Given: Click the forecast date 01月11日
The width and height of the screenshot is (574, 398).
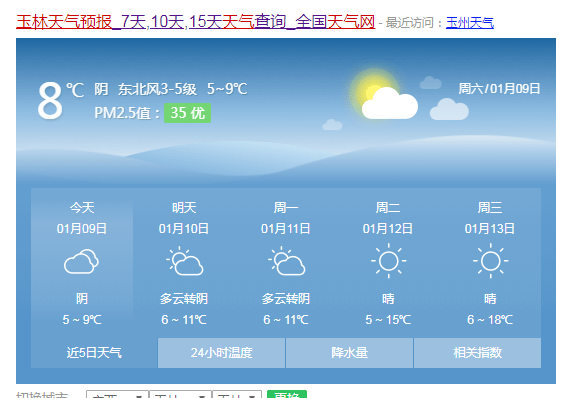Looking at the screenshot, I should (x=286, y=229).
